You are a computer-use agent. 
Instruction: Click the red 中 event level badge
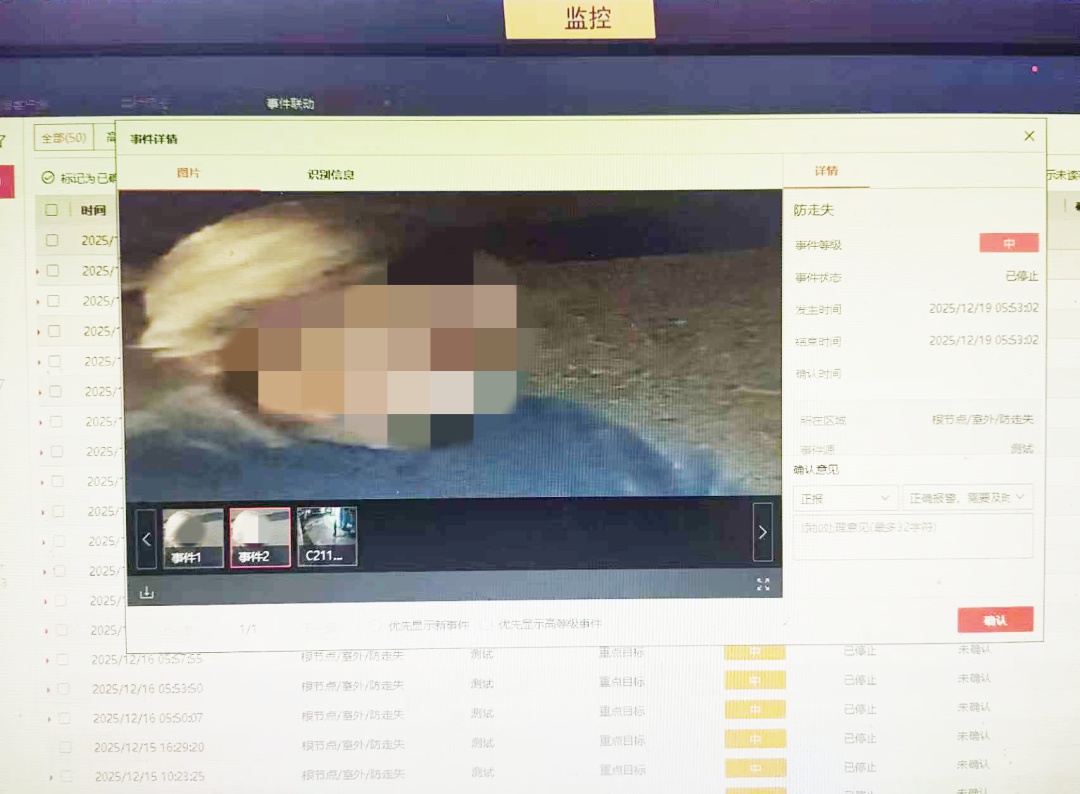click(x=1009, y=243)
